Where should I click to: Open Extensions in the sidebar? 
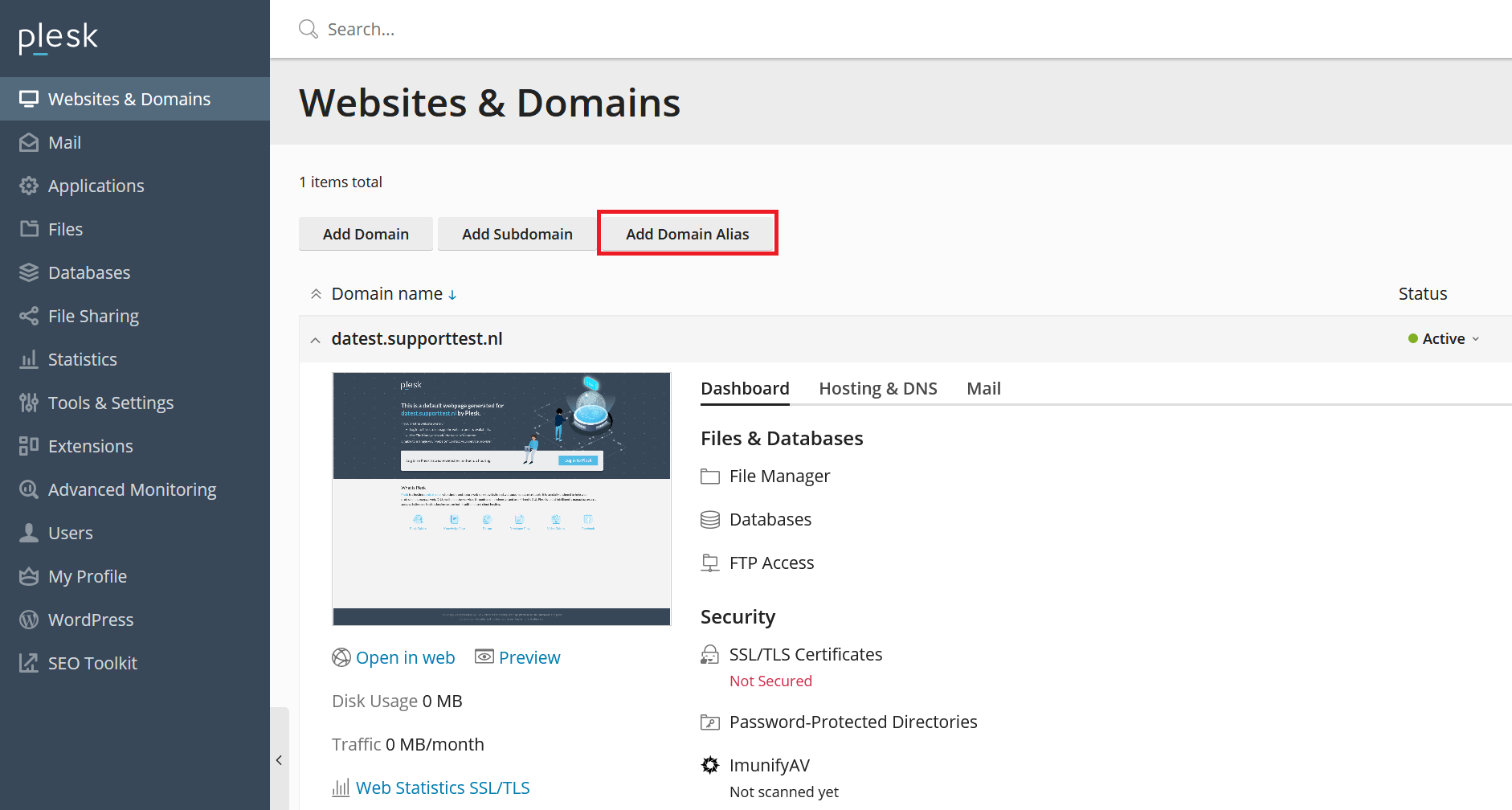tap(135, 446)
